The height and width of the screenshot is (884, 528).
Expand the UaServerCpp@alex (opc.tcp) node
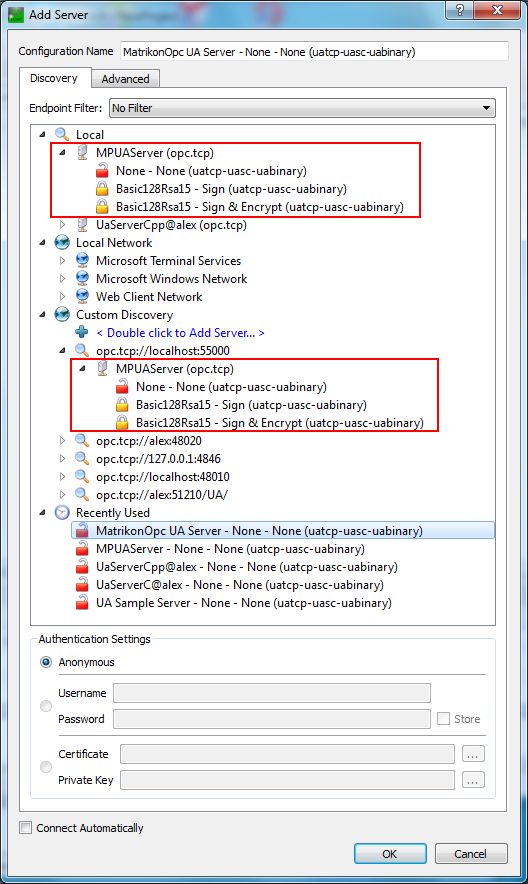(x=63, y=224)
